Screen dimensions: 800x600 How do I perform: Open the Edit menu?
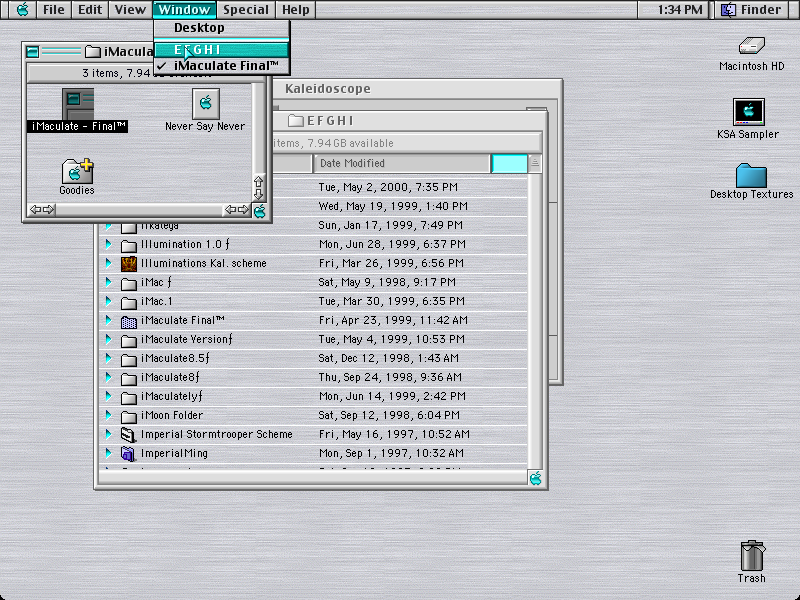point(90,9)
